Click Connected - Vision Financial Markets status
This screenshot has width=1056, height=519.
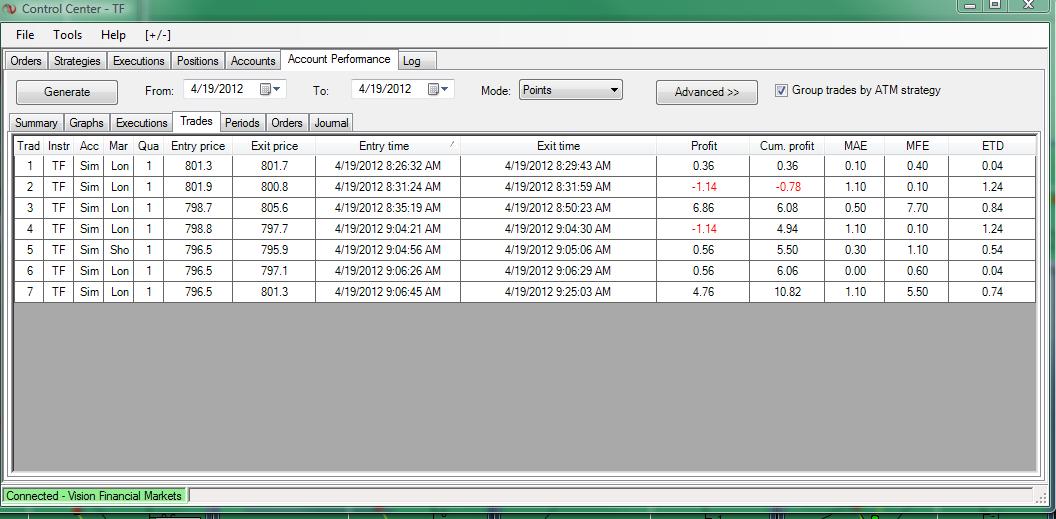pyautogui.click(x=94, y=495)
